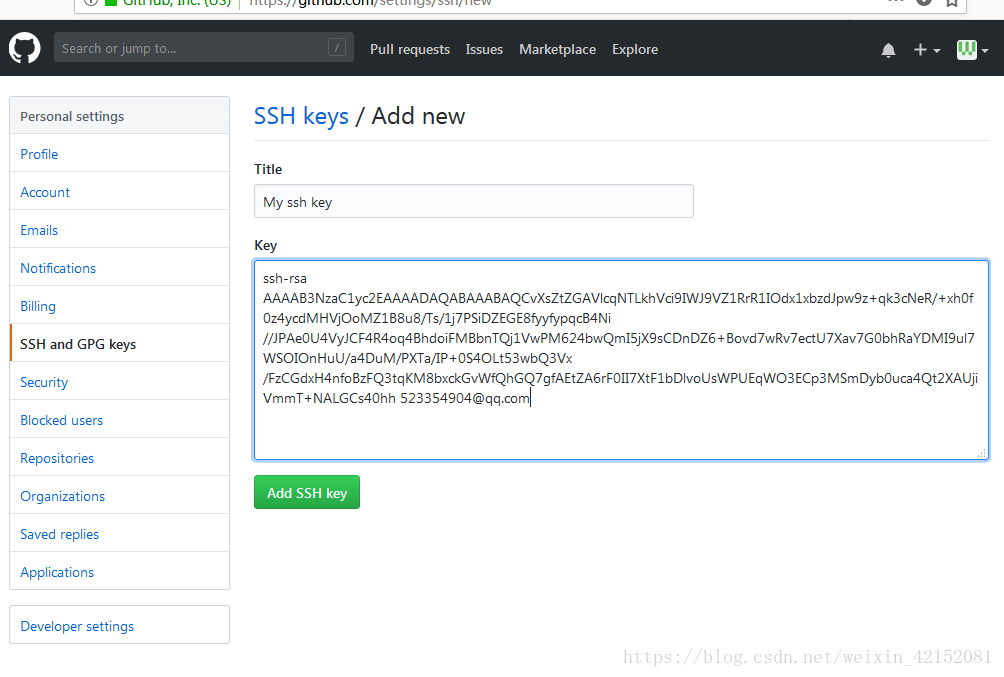1004x677 pixels.
Task: Go to Emails settings
Action: pyautogui.click(x=120, y=230)
